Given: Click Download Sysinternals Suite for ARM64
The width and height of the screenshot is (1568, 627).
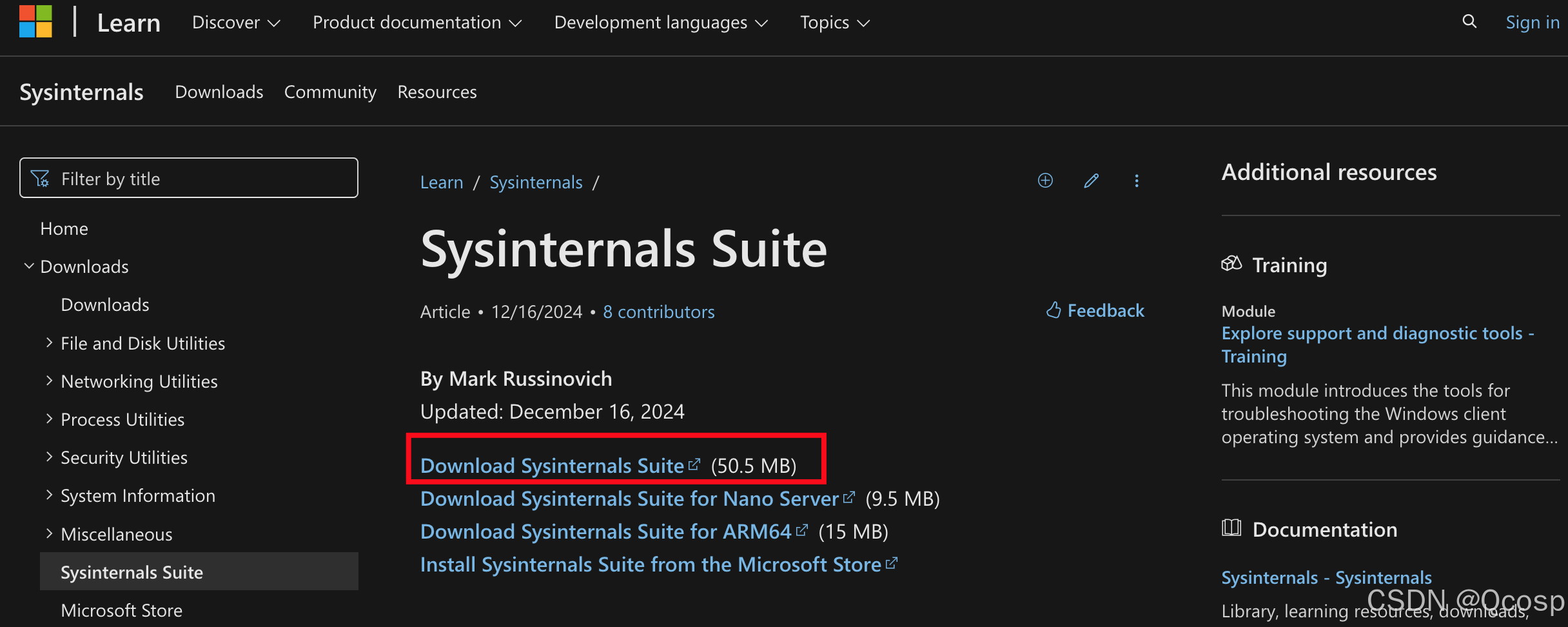Looking at the screenshot, I should tap(613, 532).
